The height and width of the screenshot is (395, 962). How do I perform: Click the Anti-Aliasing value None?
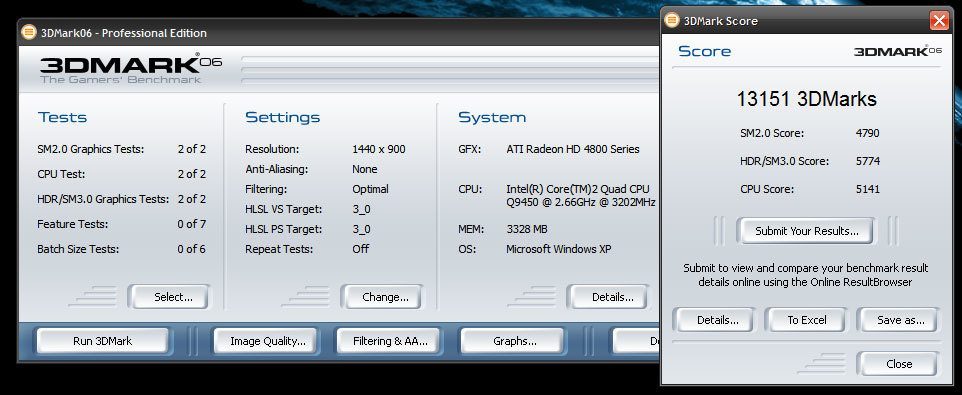pyautogui.click(x=364, y=169)
